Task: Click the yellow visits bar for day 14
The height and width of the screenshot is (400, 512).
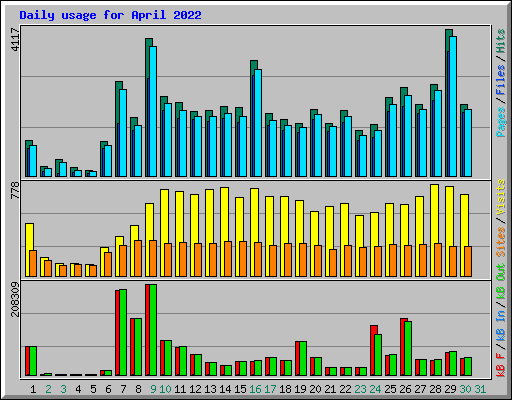Action: pos(224,232)
